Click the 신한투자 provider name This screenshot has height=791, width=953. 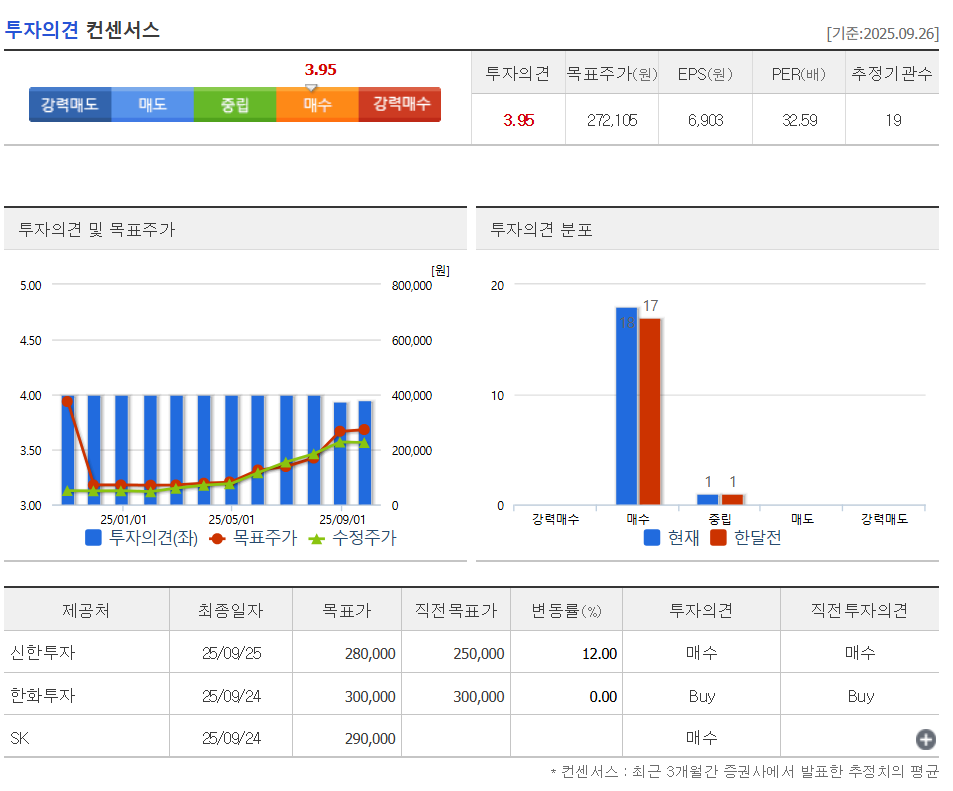click(x=43, y=652)
